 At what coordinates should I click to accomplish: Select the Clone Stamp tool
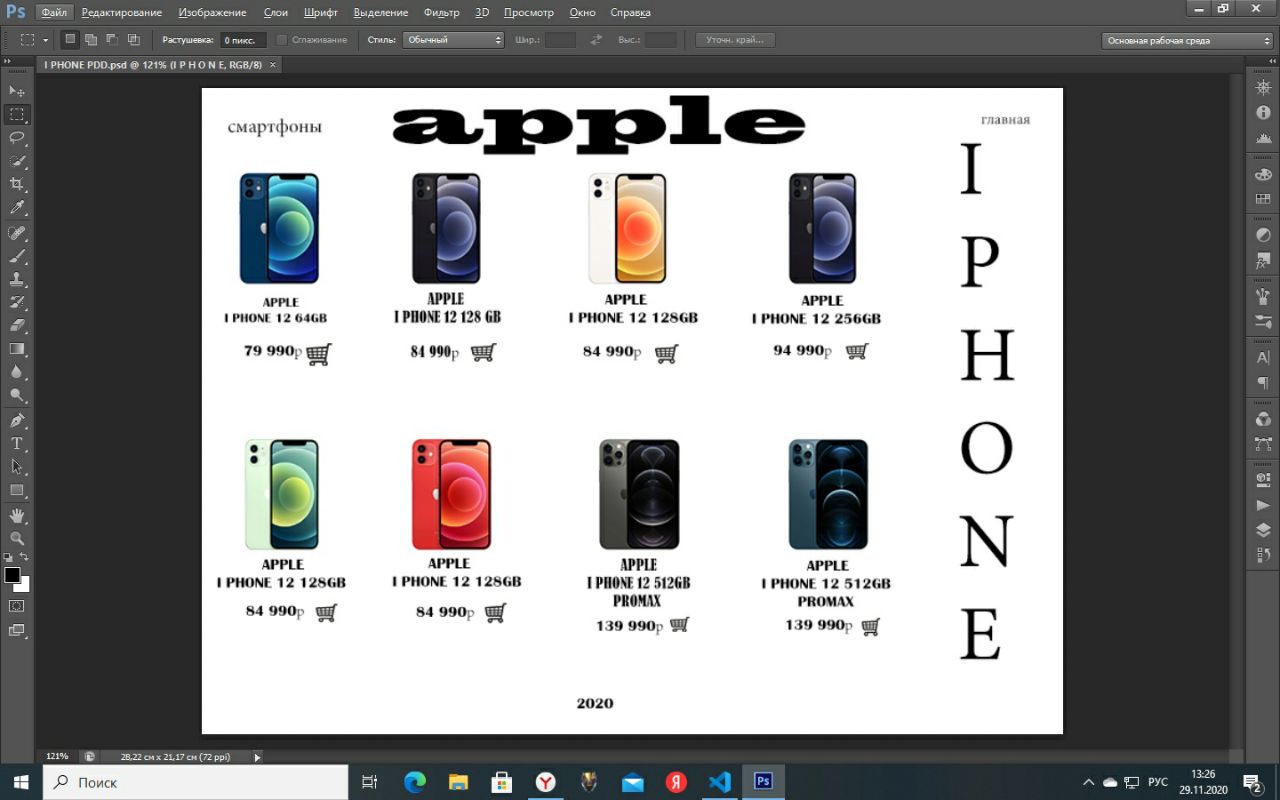pyautogui.click(x=17, y=280)
